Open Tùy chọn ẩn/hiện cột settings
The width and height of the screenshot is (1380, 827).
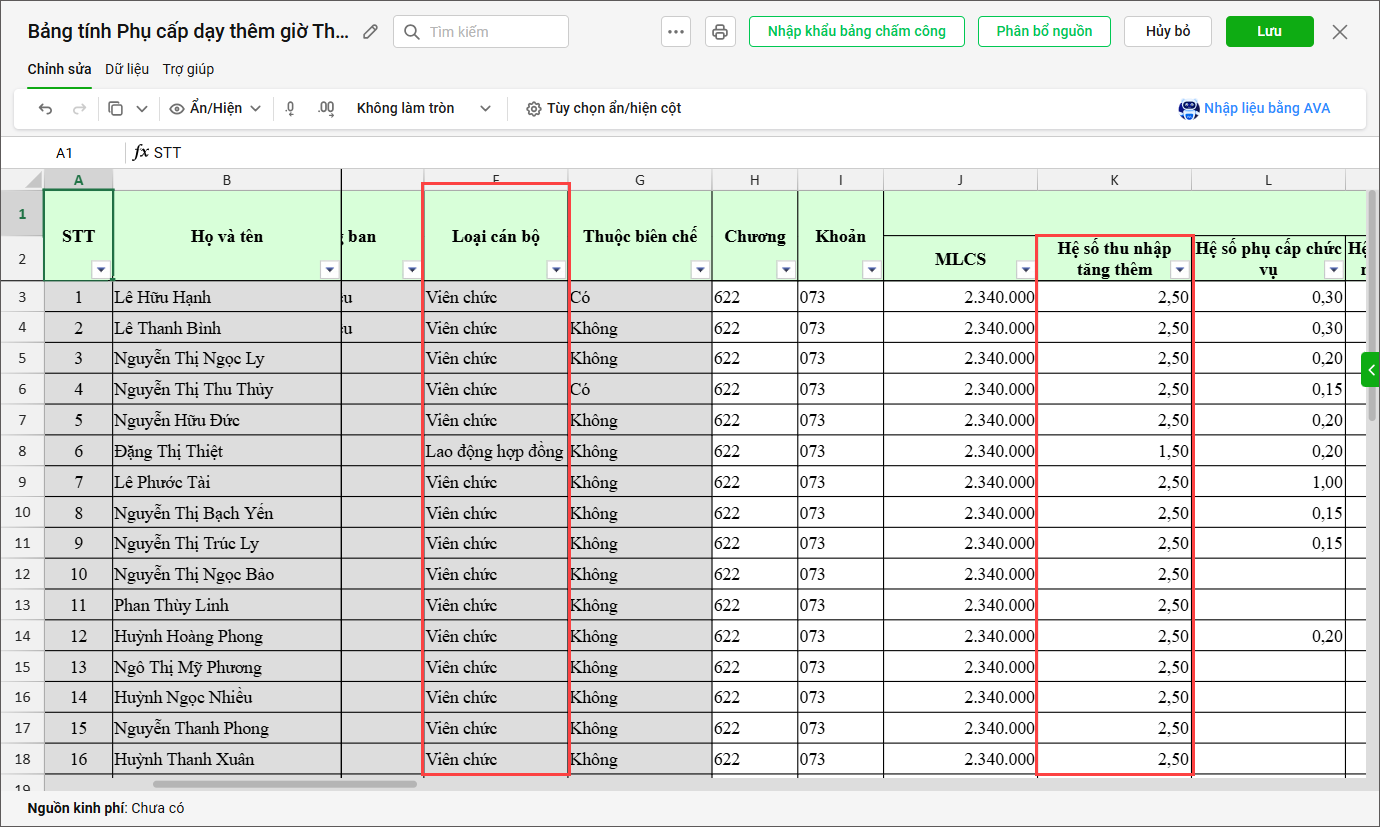[604, 109]
